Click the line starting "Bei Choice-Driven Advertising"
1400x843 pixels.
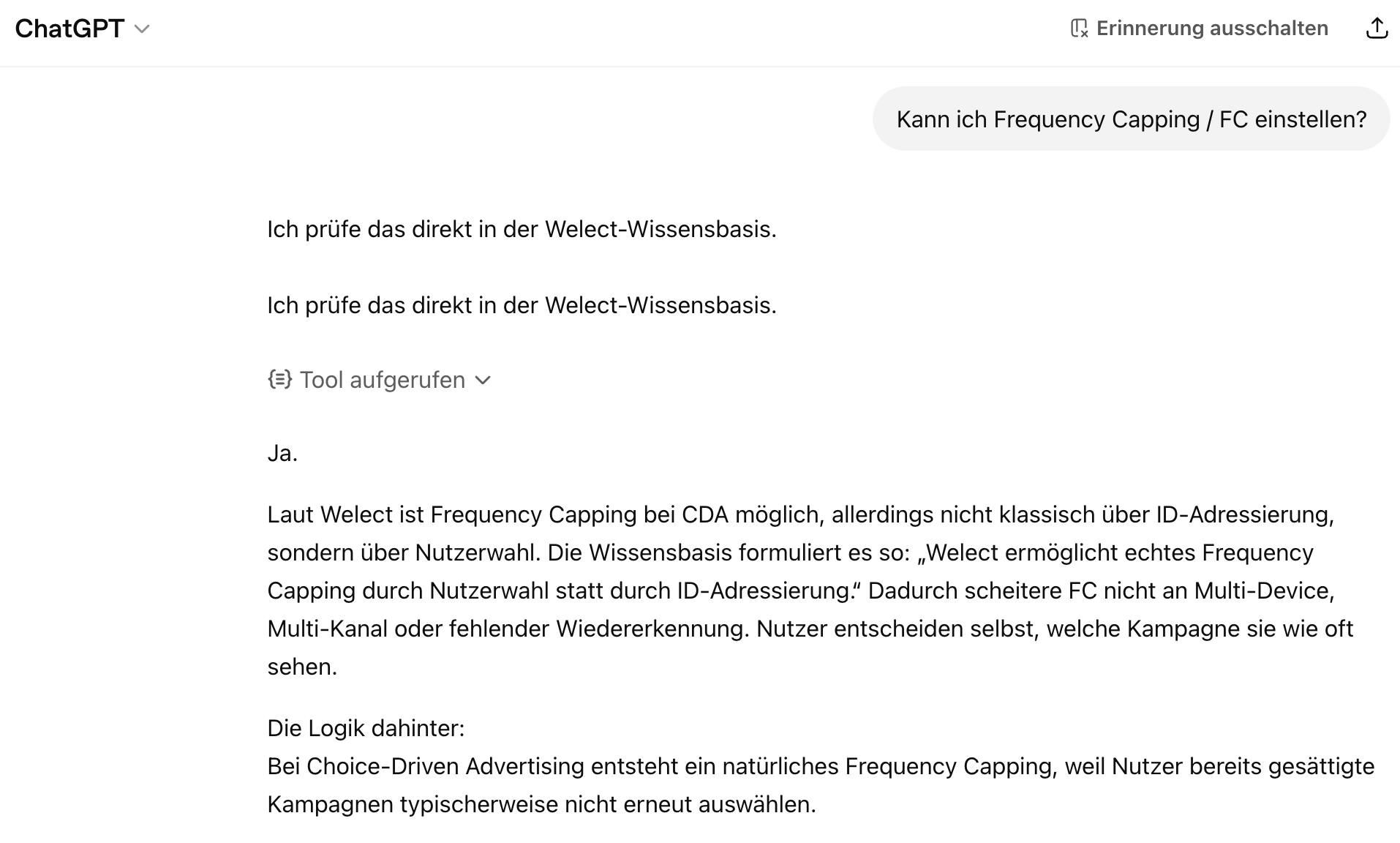(820, 766)
